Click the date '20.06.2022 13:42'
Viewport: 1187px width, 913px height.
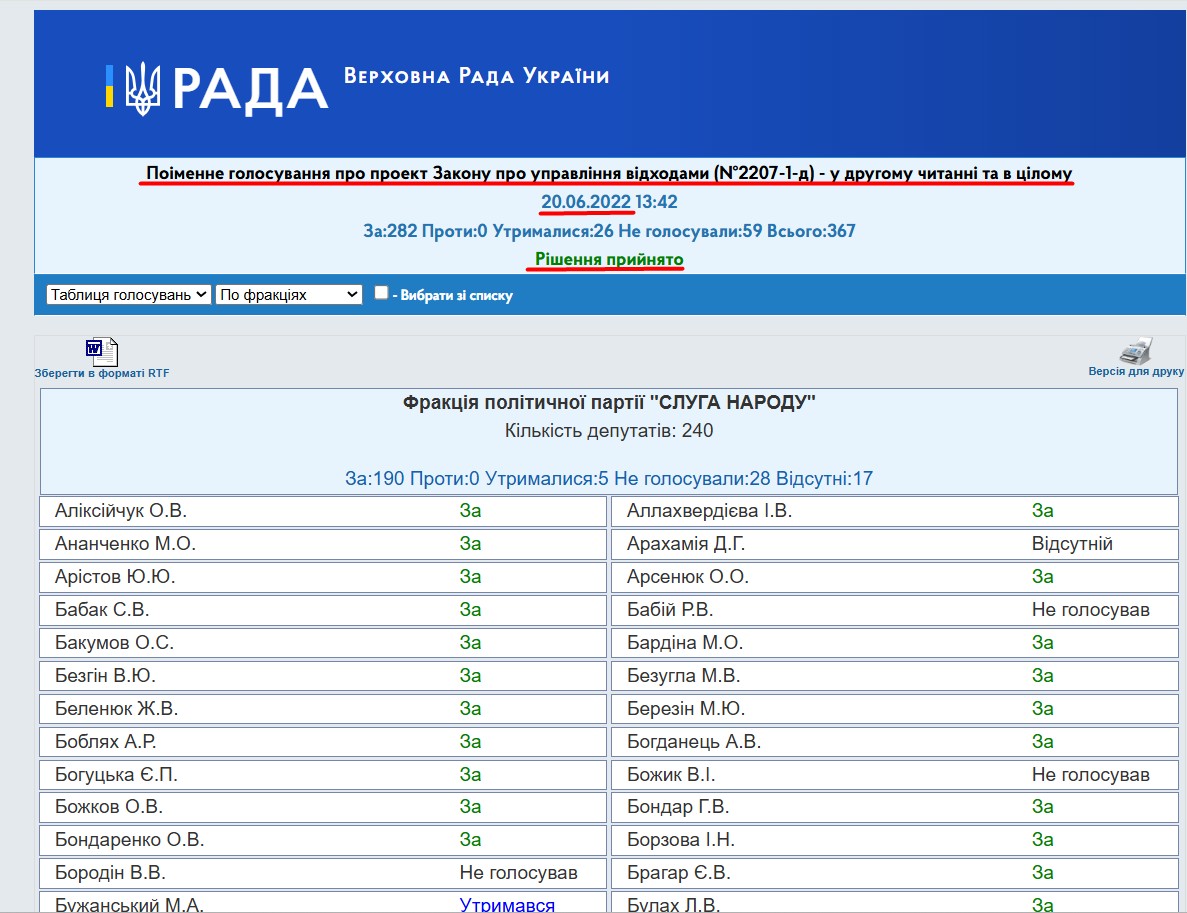609,202
